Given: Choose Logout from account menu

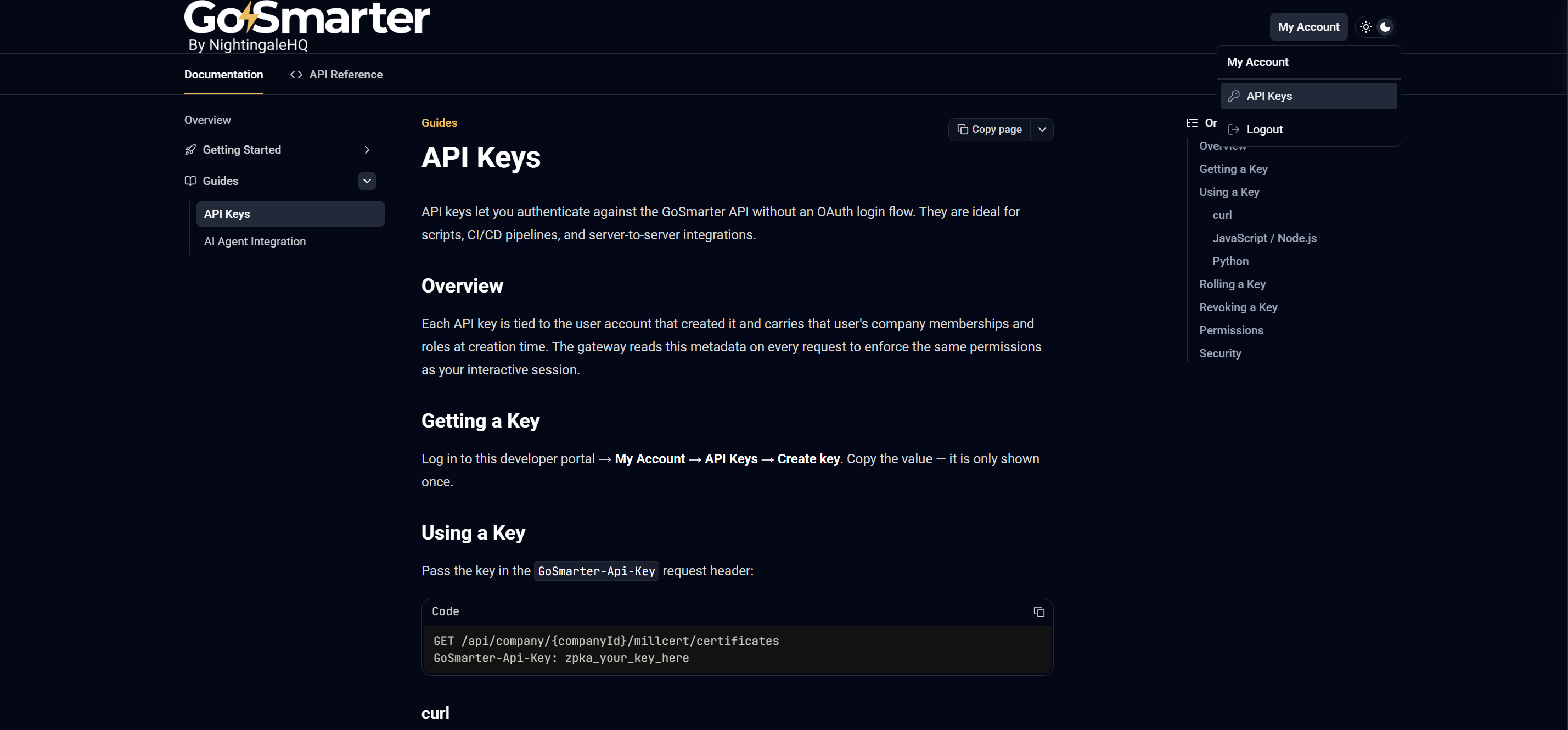Looking at the screenshot, I should click(x=1309, y=130).
